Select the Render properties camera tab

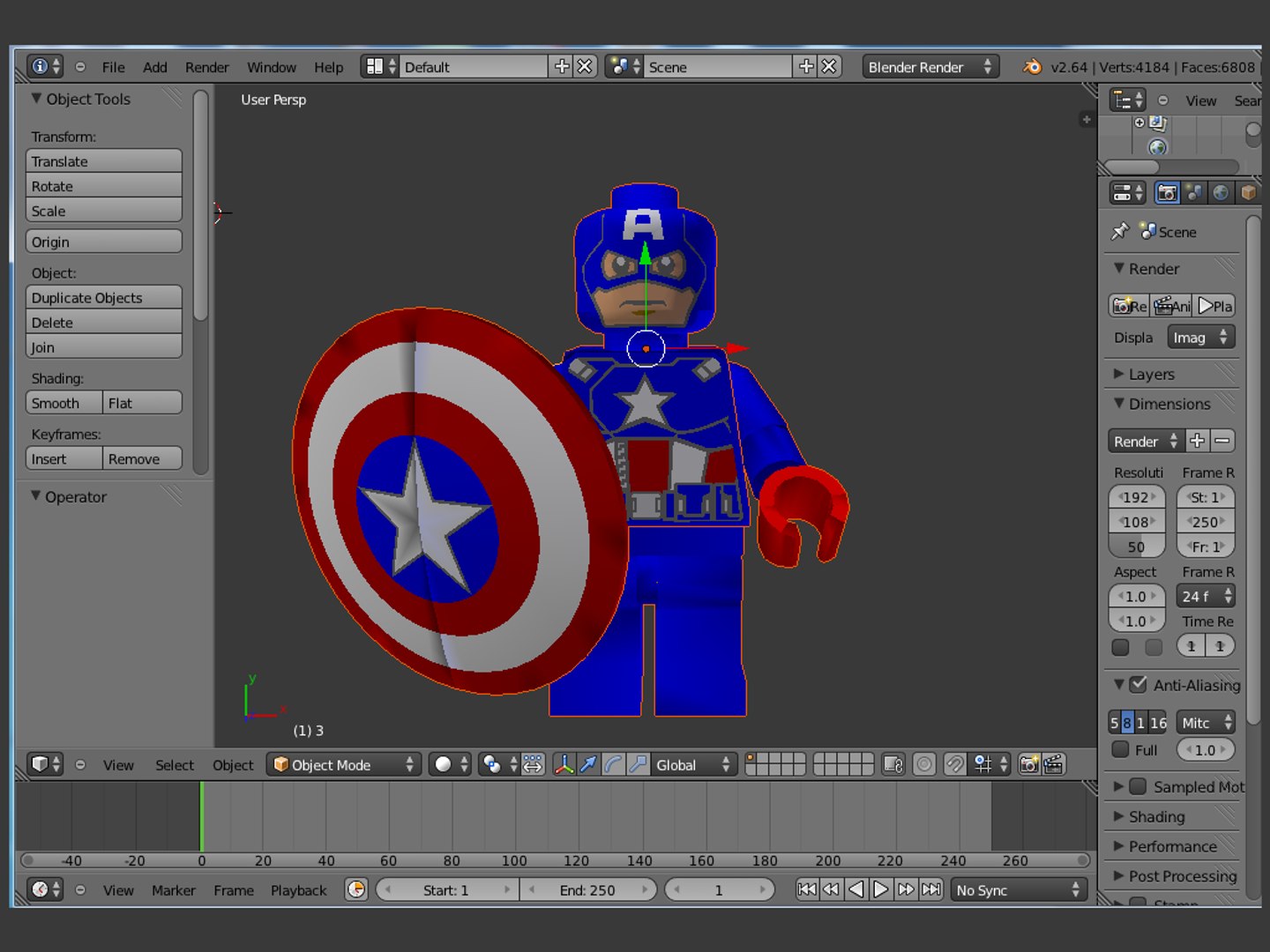point(1167,192)
